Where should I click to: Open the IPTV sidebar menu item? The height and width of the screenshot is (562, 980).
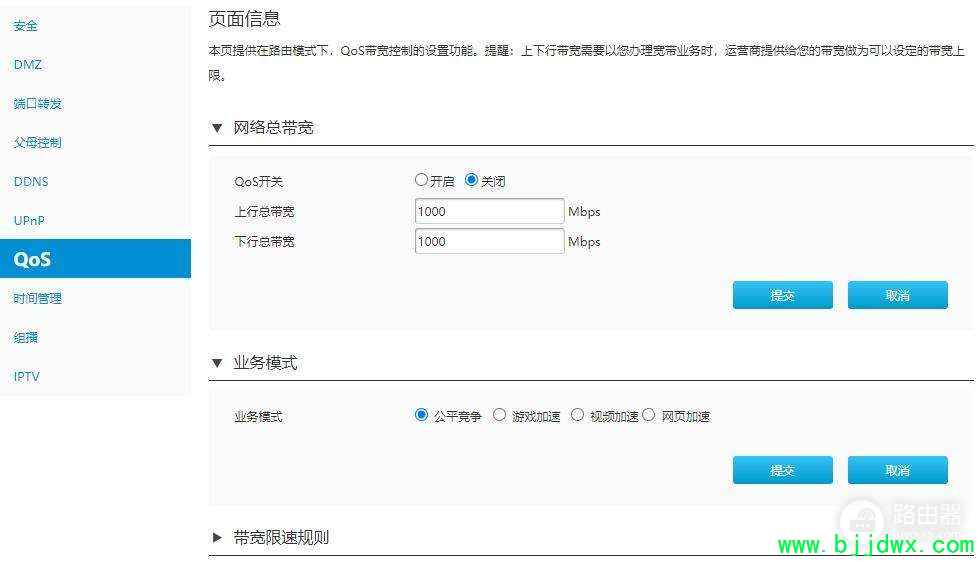(x=27, y=376)
